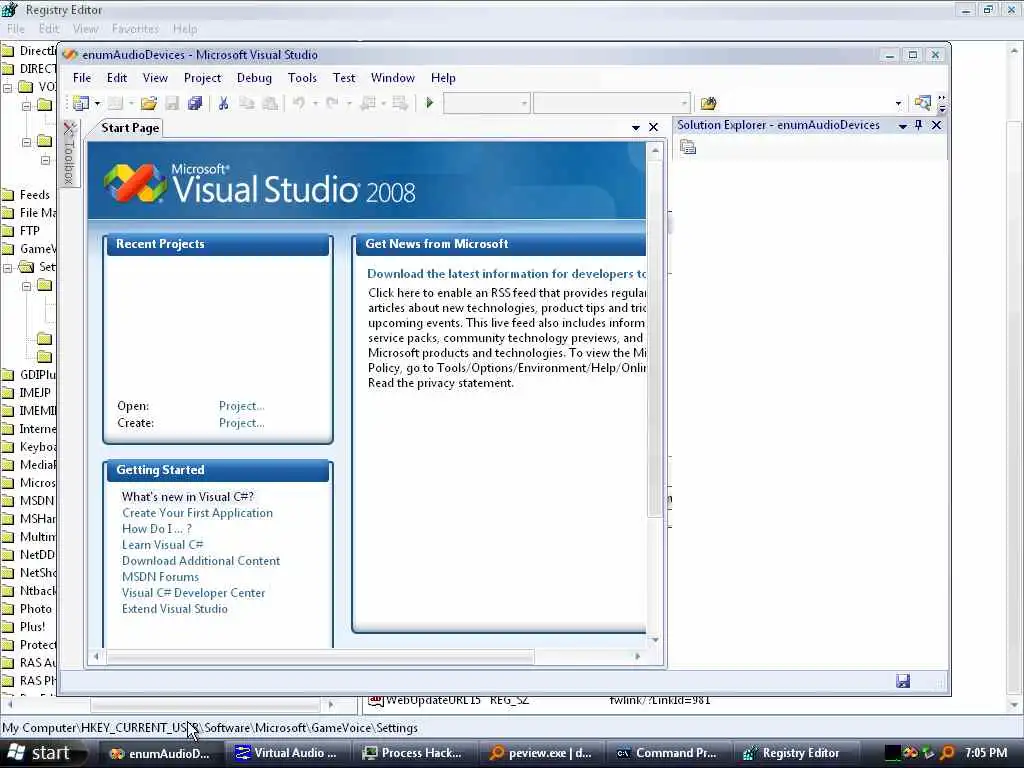Switch to Registry Editor taskbar button

click(793, 753)
